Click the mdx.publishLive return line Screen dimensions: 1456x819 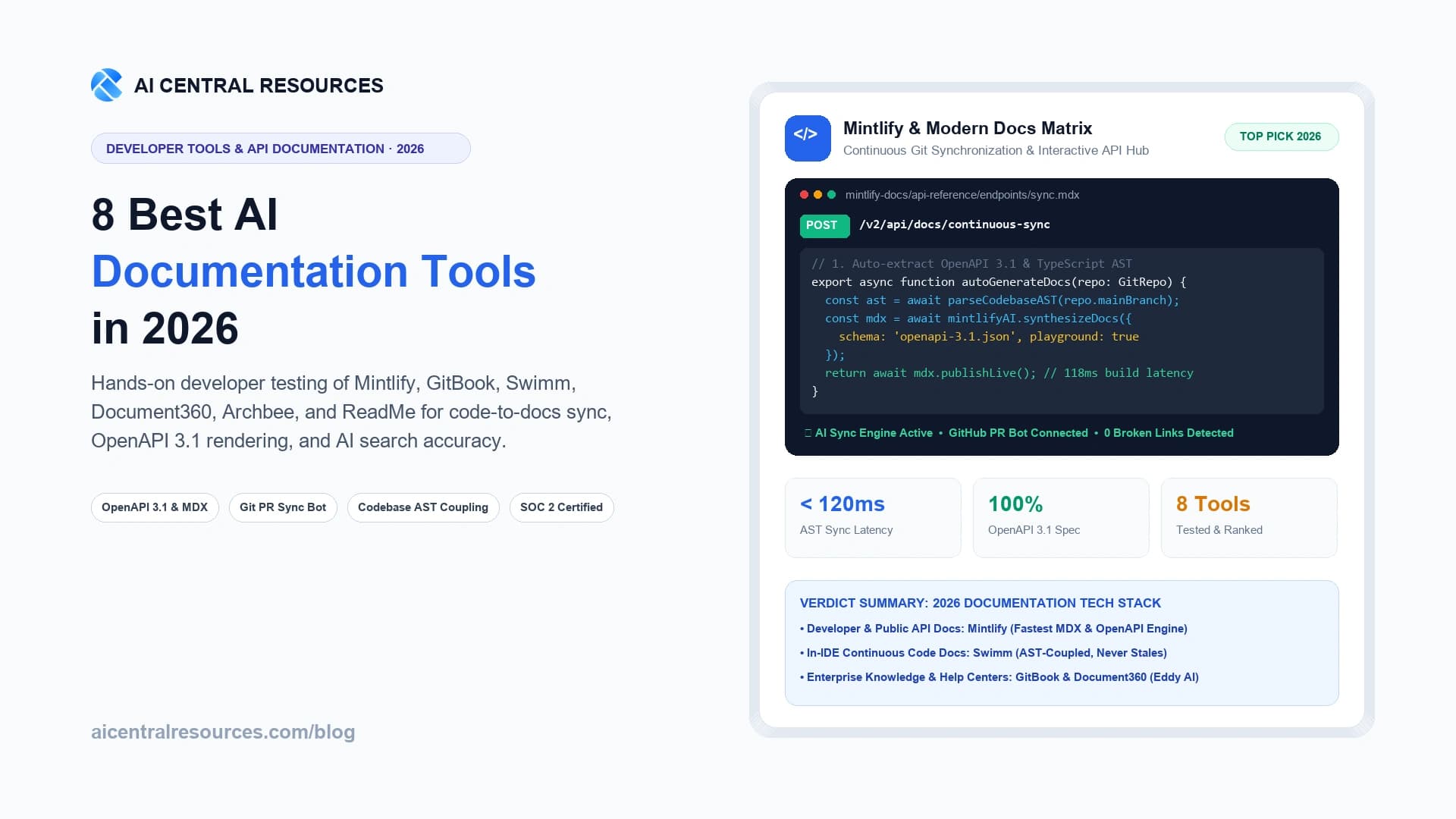[1009, 373]
